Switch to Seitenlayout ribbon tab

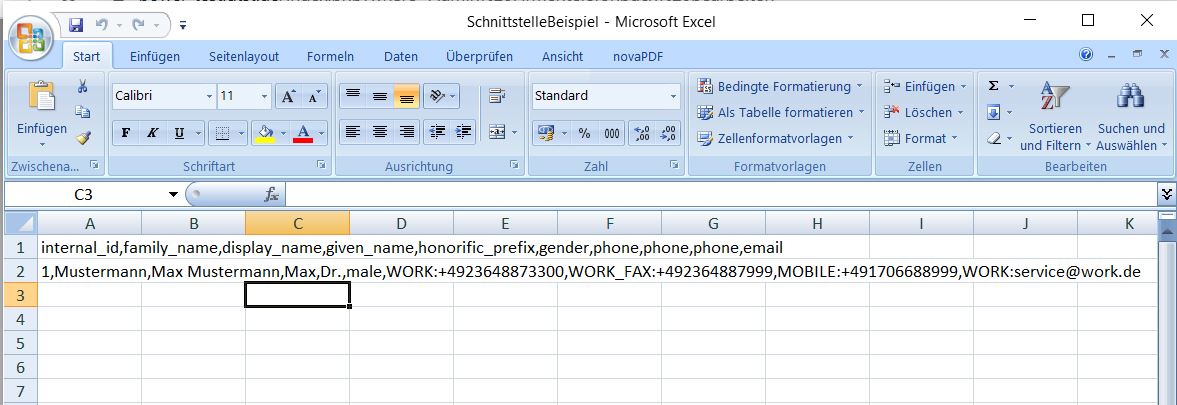pyautogui.click(x=244, y=57)
